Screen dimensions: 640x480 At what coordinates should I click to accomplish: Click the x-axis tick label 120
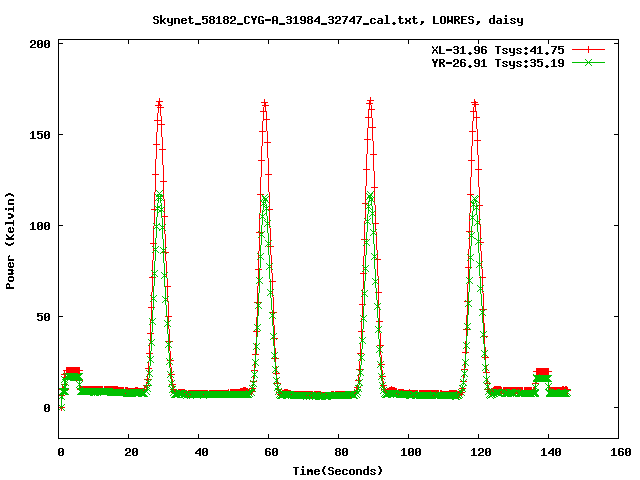481,452
